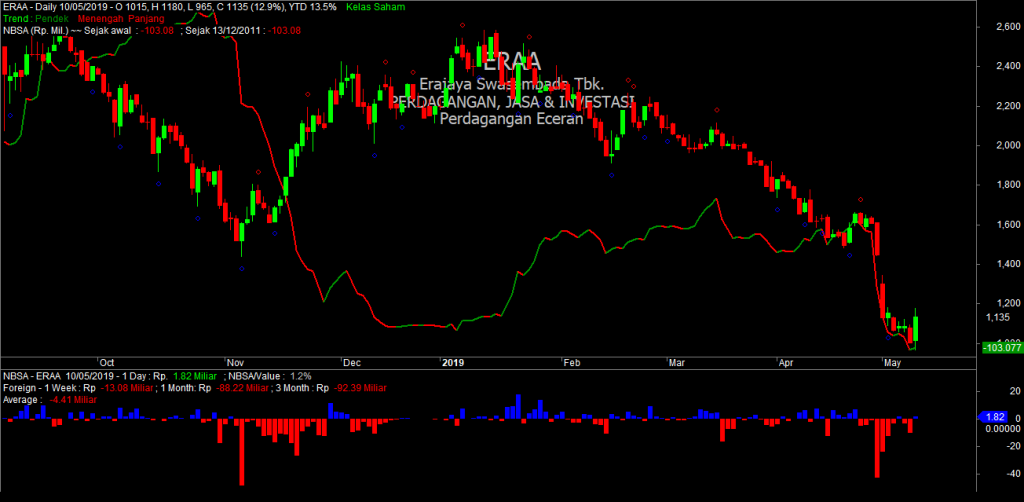Screen dimensions: 1024x502
Task: Click the May label on time axis
Action: click(893, 362)
